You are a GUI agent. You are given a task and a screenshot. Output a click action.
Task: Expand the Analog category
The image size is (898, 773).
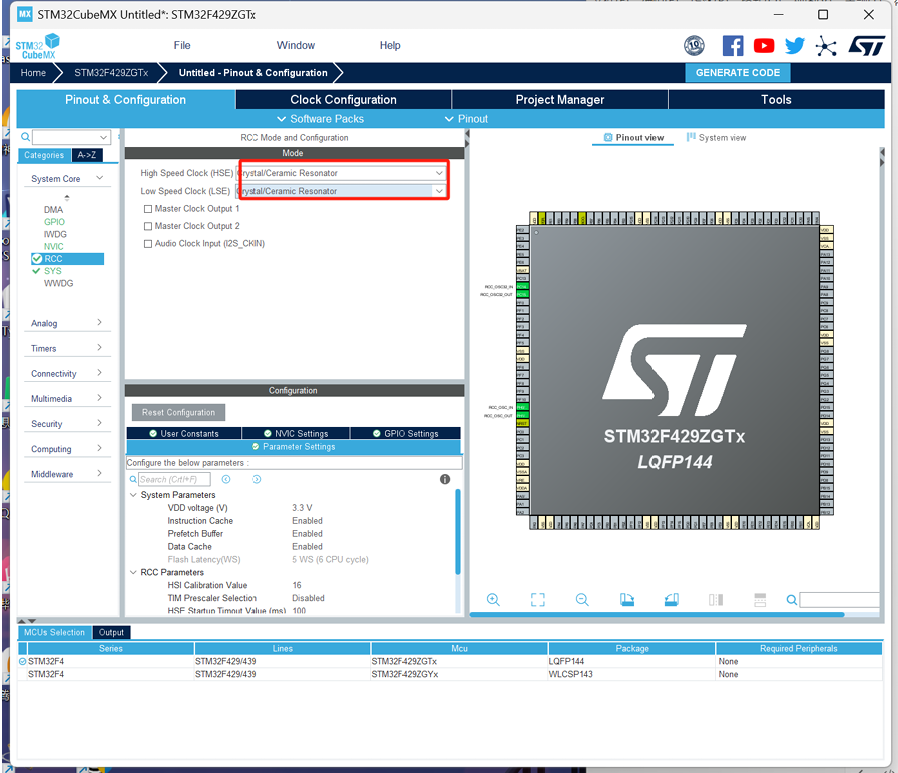(100, 322)
